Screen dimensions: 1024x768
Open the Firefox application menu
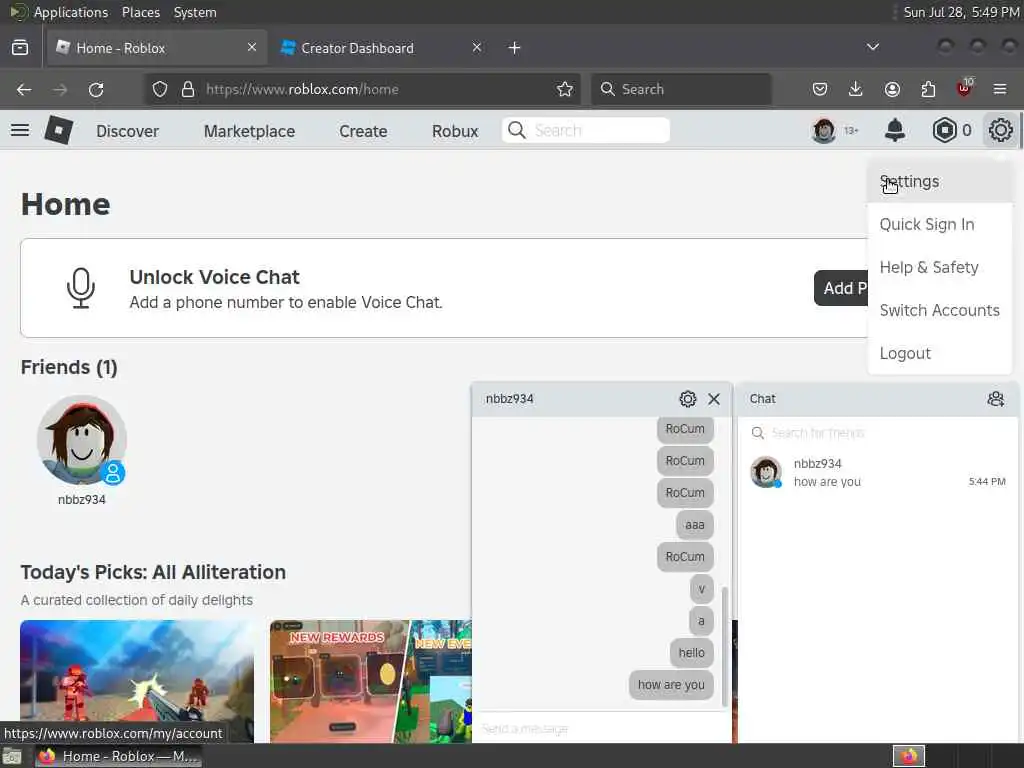(1000, 89)
